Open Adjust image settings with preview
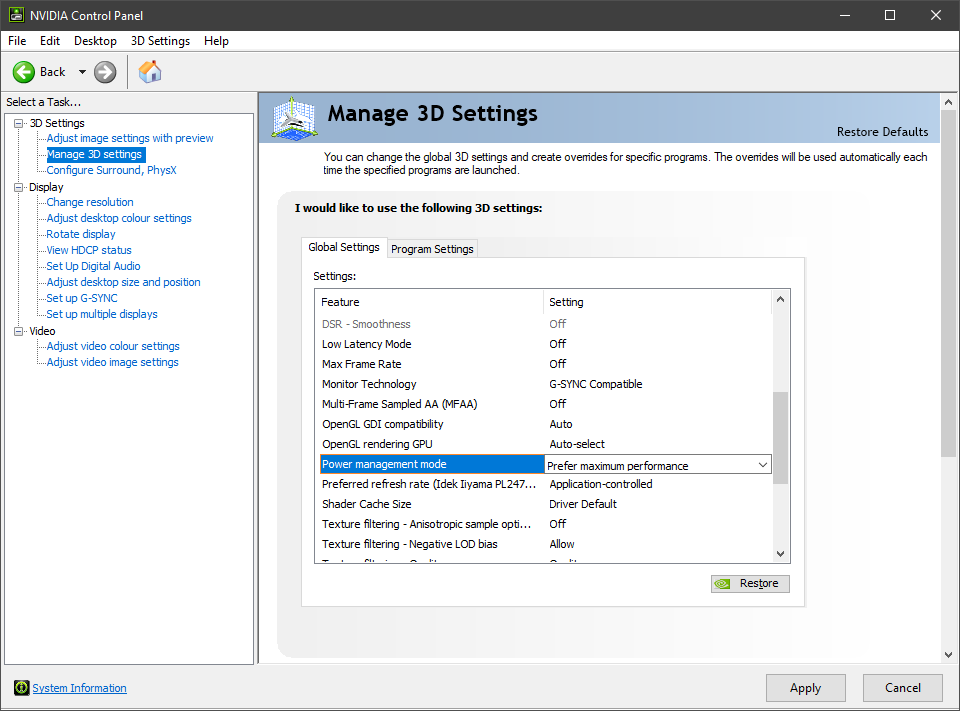Viewport: 960px width, 711px height. (x=130, y=138)
